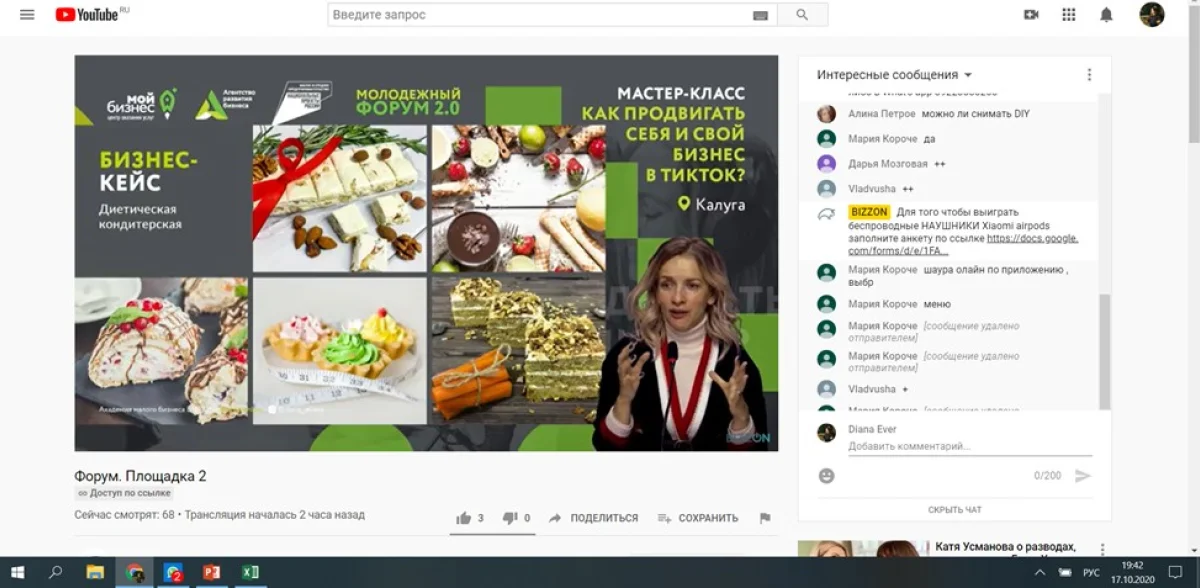Dislike the video with thumbs down
This screenshot has width=1200, height=588.
pos(509,518)
